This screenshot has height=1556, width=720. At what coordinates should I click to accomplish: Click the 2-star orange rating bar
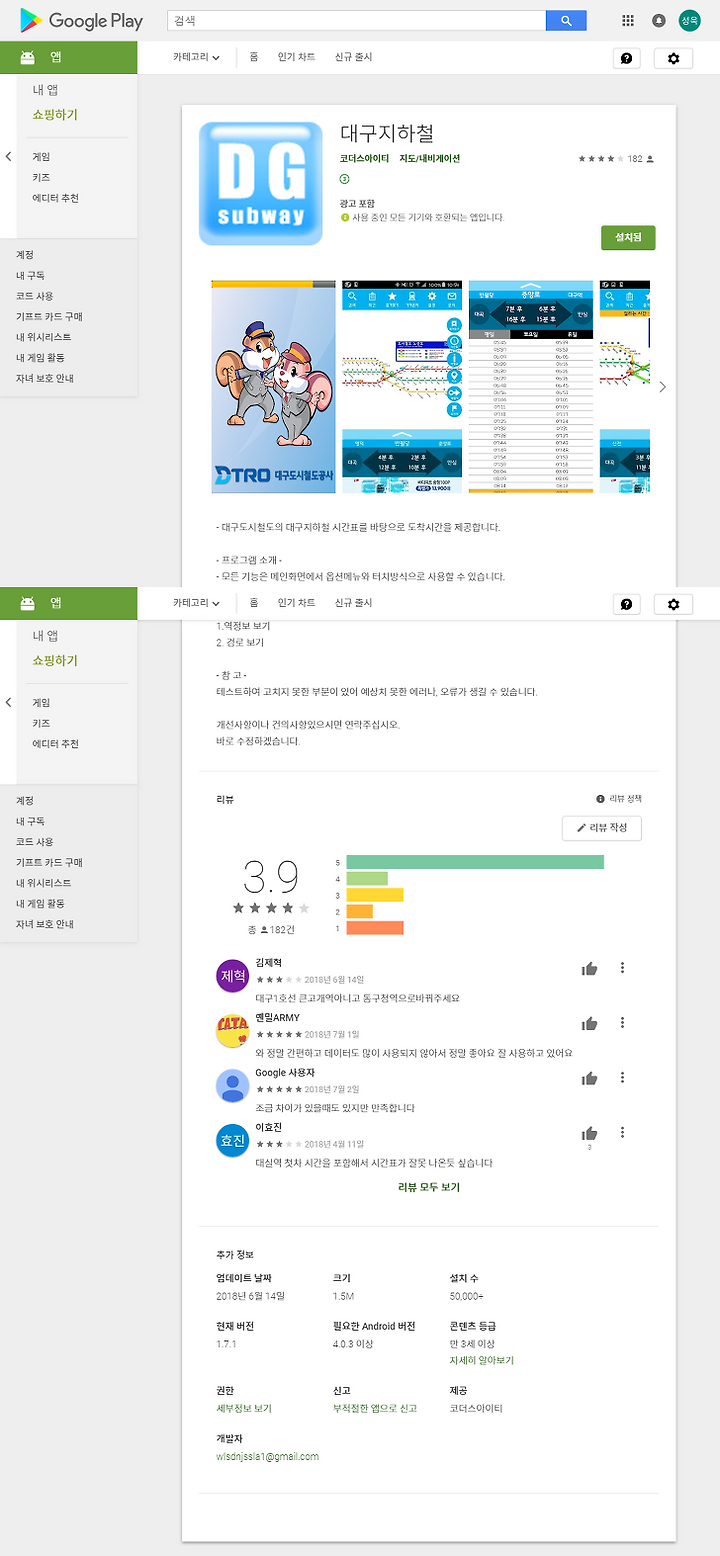click(360, 911)
